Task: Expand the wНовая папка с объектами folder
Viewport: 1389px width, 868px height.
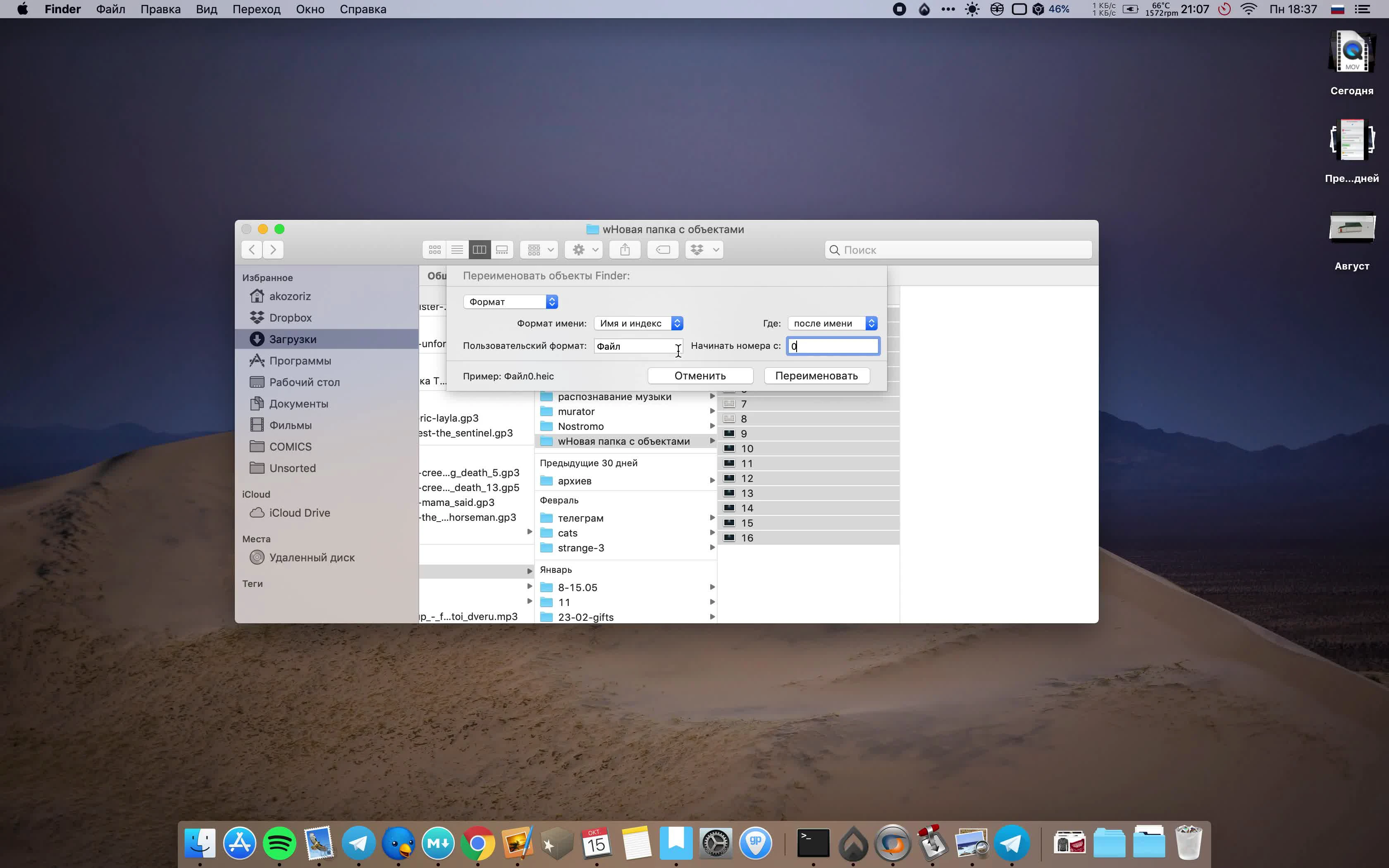Action: pos(712,441)
